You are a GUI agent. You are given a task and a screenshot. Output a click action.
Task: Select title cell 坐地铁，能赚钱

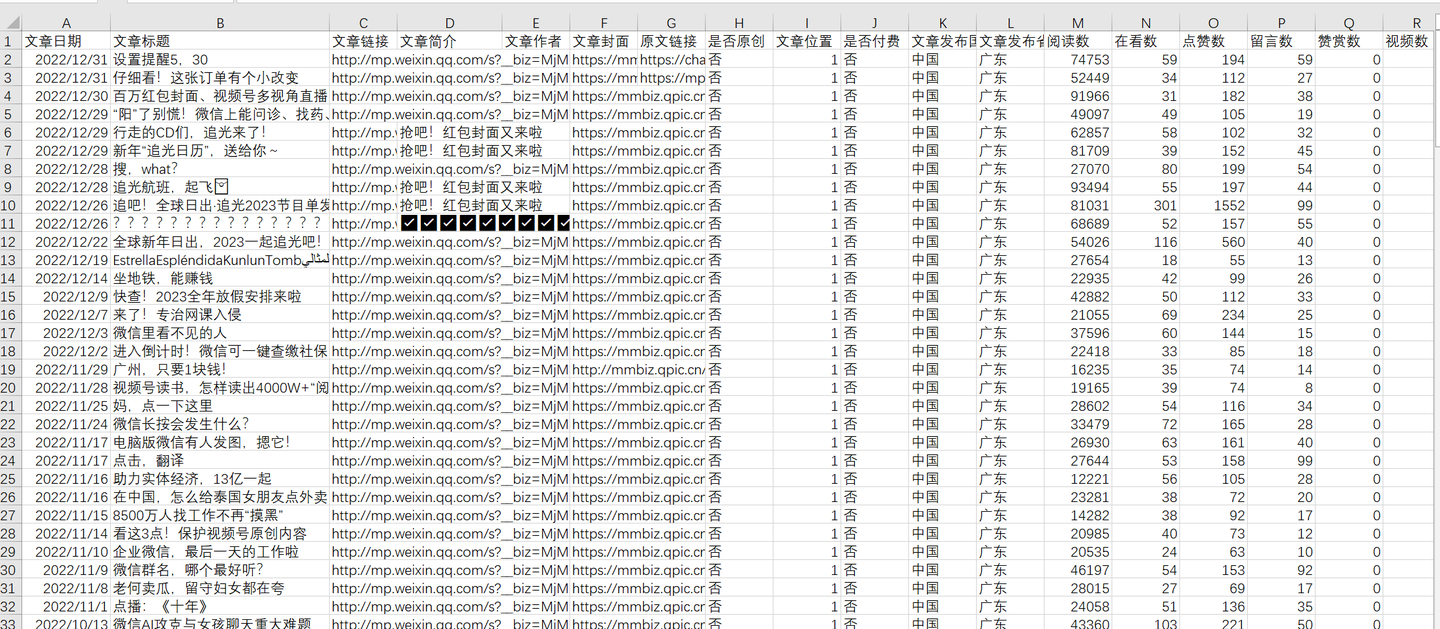[x=220, y=278]
